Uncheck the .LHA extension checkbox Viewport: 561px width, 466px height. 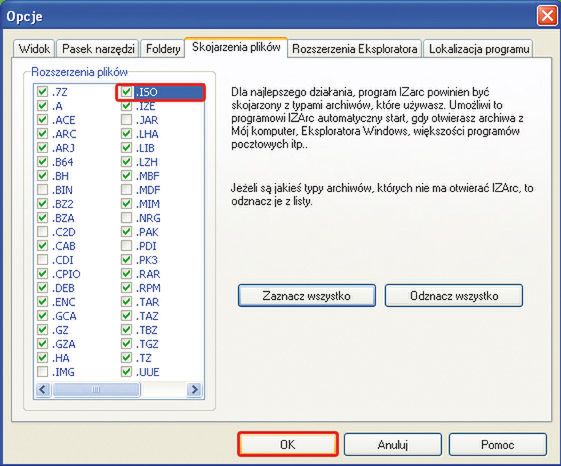[x=126, y=134]
